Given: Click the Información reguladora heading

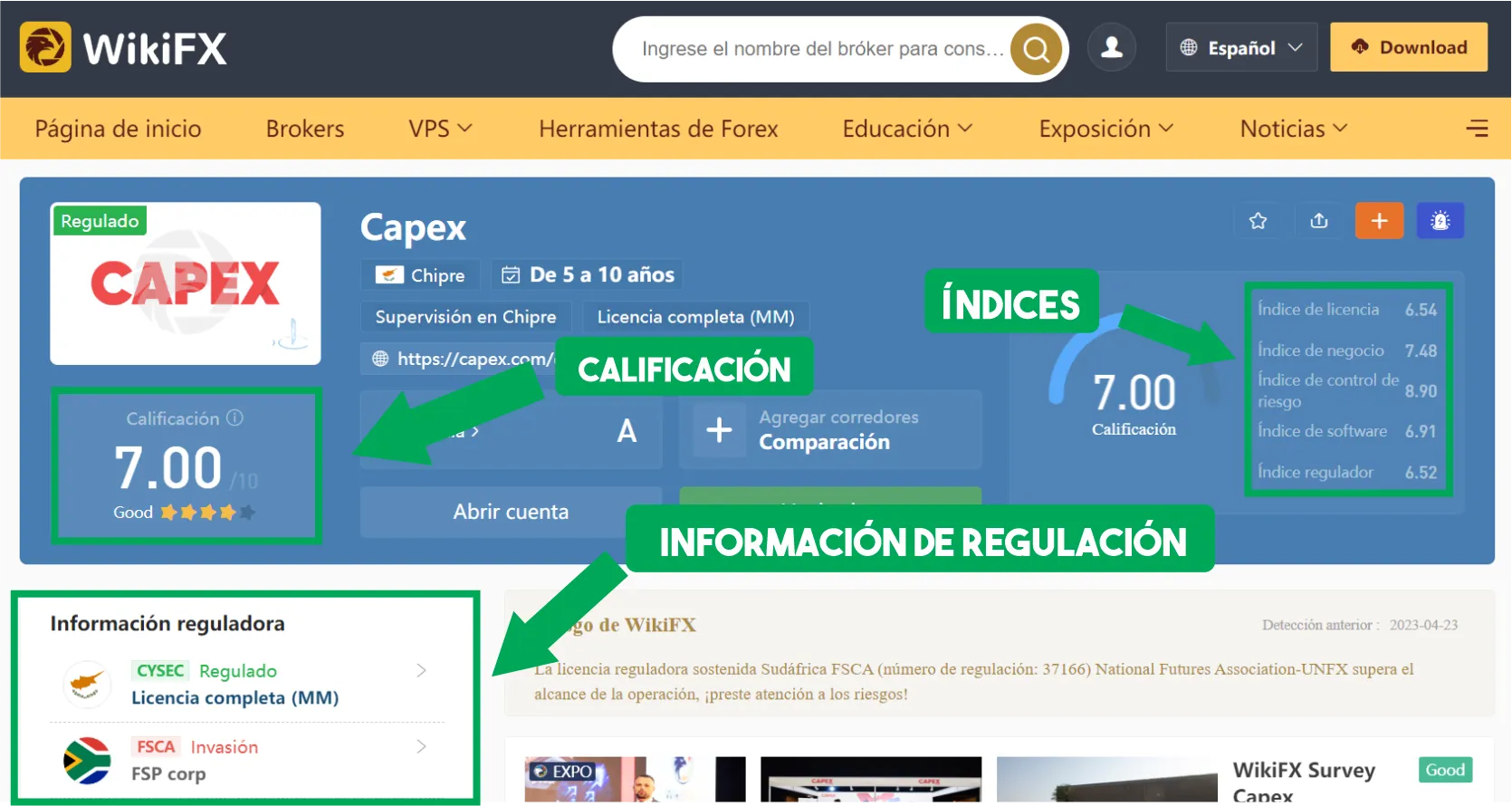Looking at the screenshot, I should (x=167, y=623).
